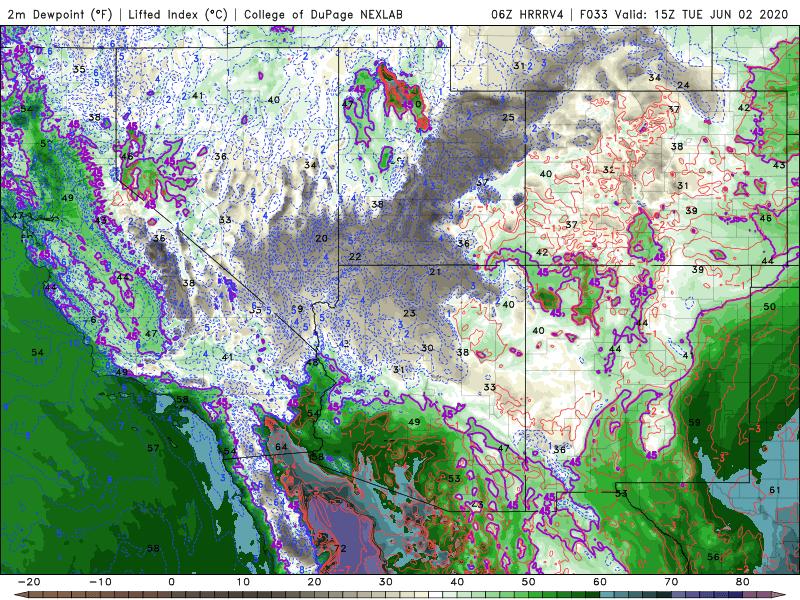Click the '22' dewpoint value in southern Utah
The width and height of the screenshot is (800, 600).
pyautogui.click(x=355, y=257)
